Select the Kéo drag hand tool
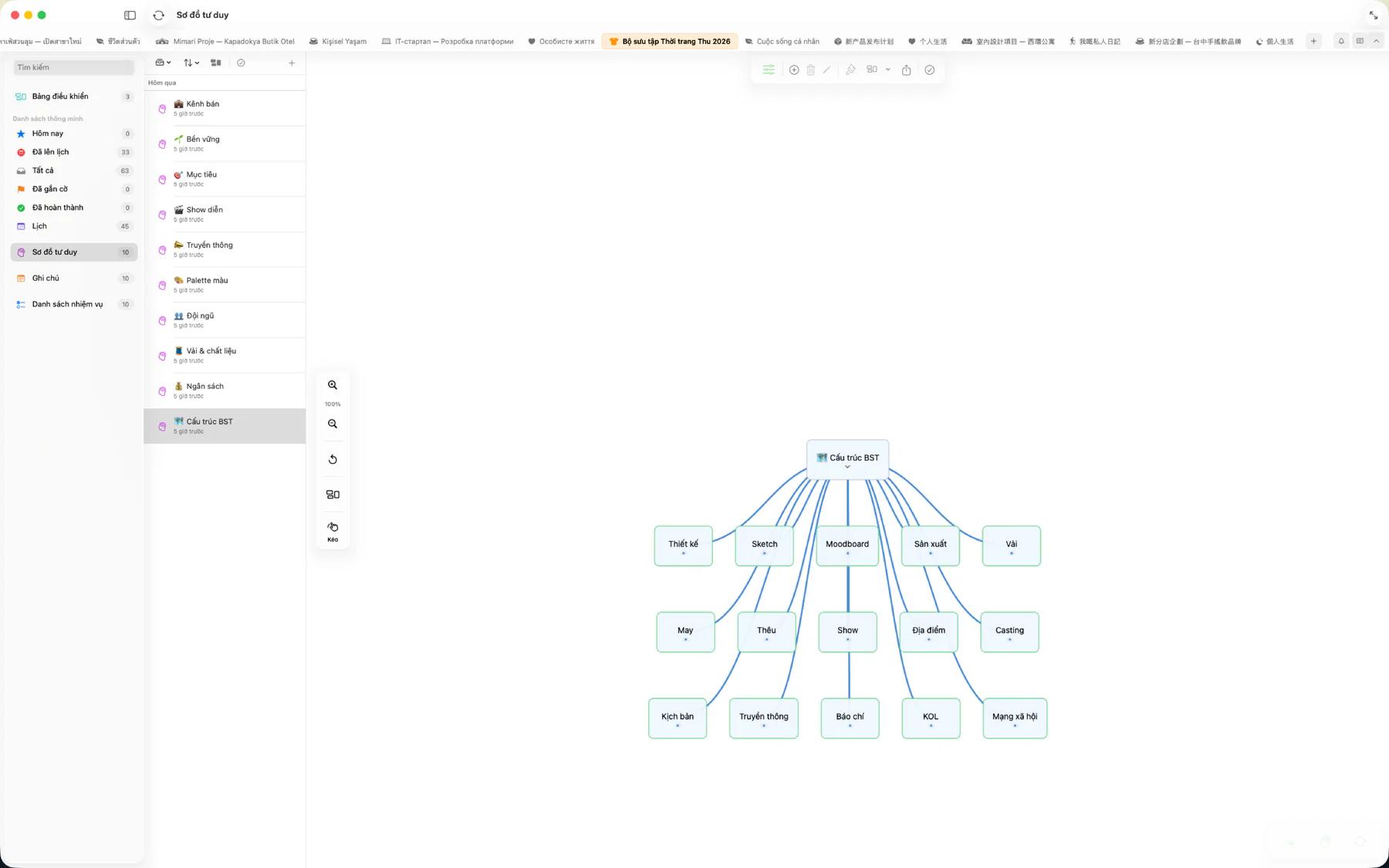1389x868 pixels. pyautogui.click(x=333, y=531)
